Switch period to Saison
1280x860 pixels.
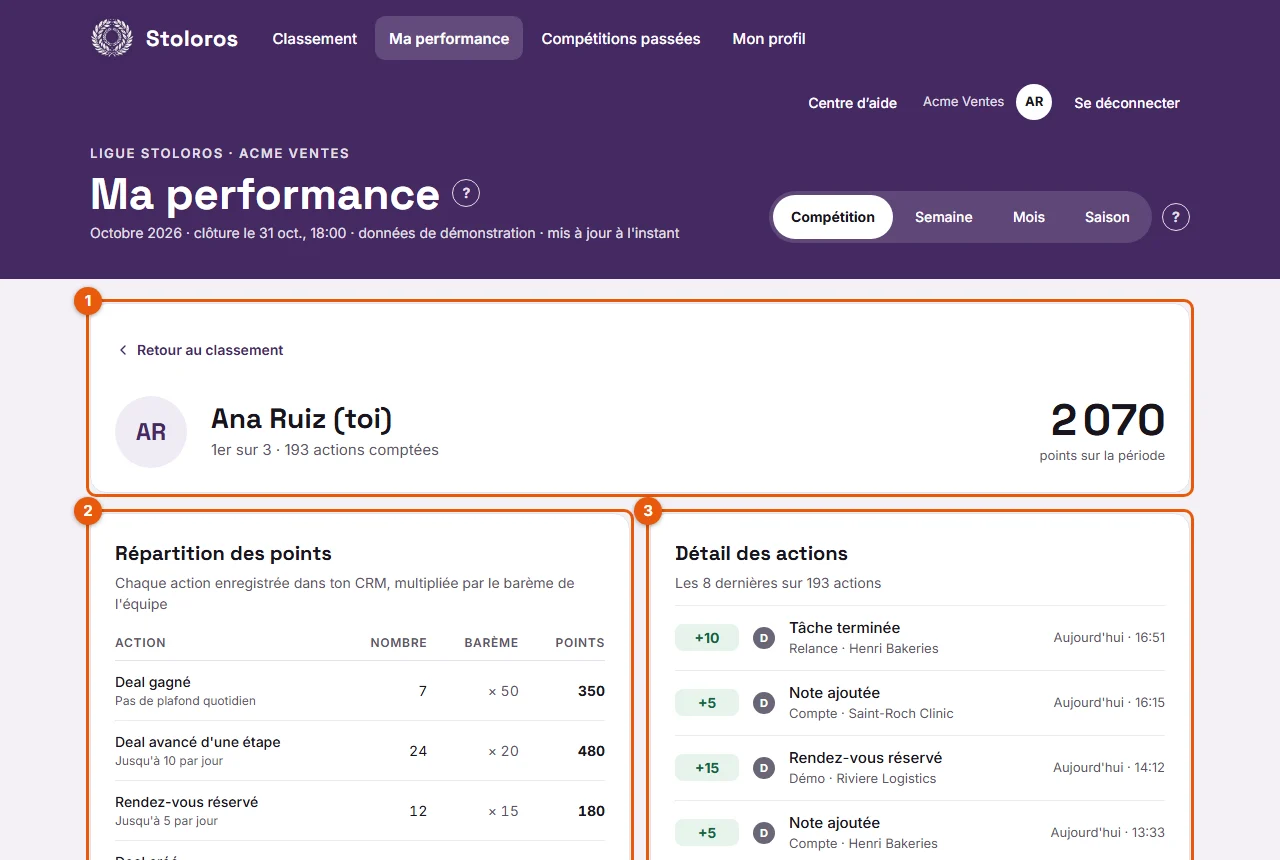(1107, 217)
